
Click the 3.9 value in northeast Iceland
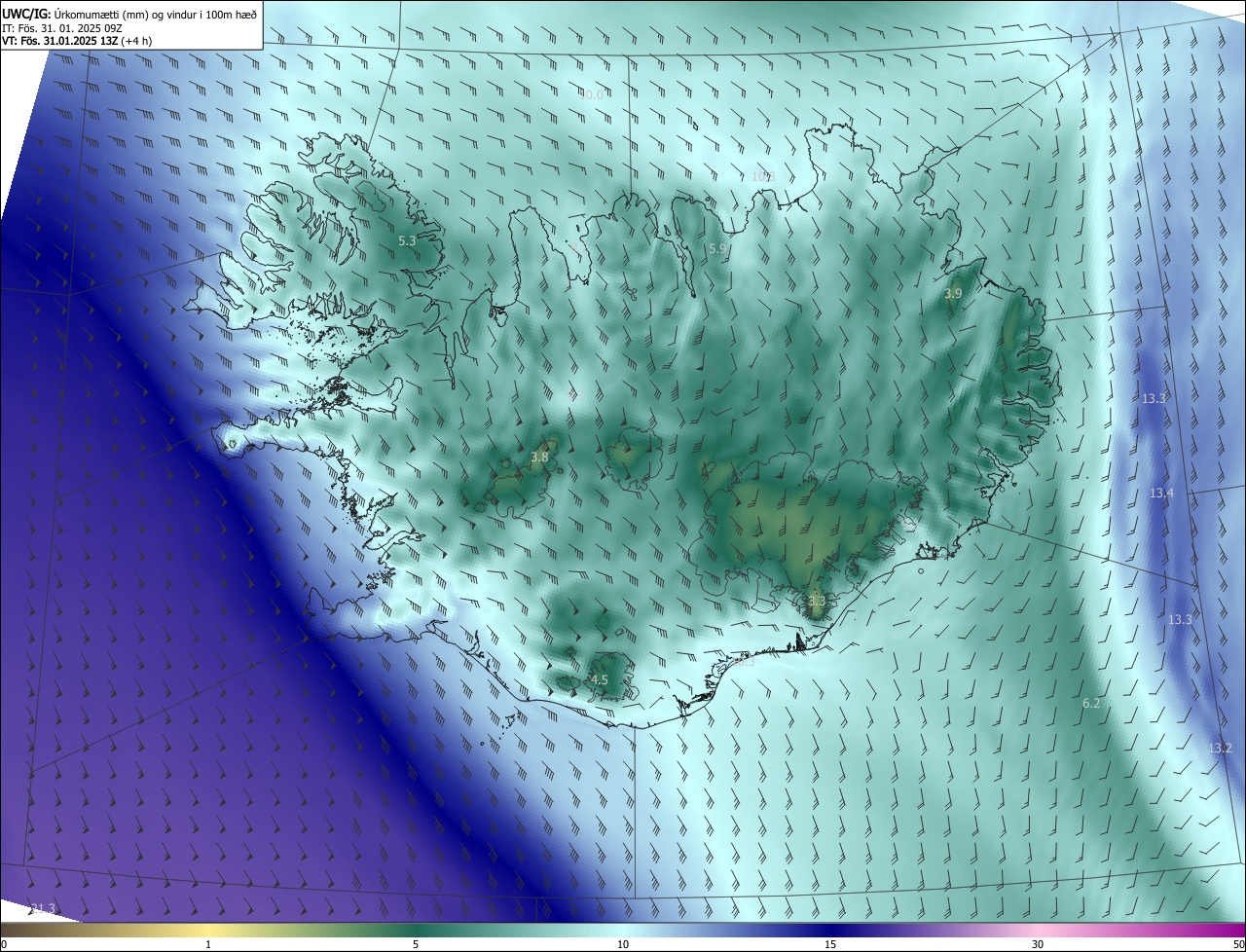pos(954,293)
